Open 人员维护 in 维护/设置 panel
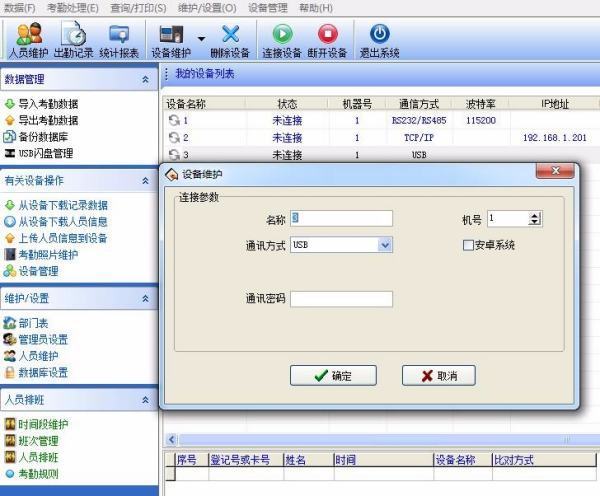 (31, 356)
